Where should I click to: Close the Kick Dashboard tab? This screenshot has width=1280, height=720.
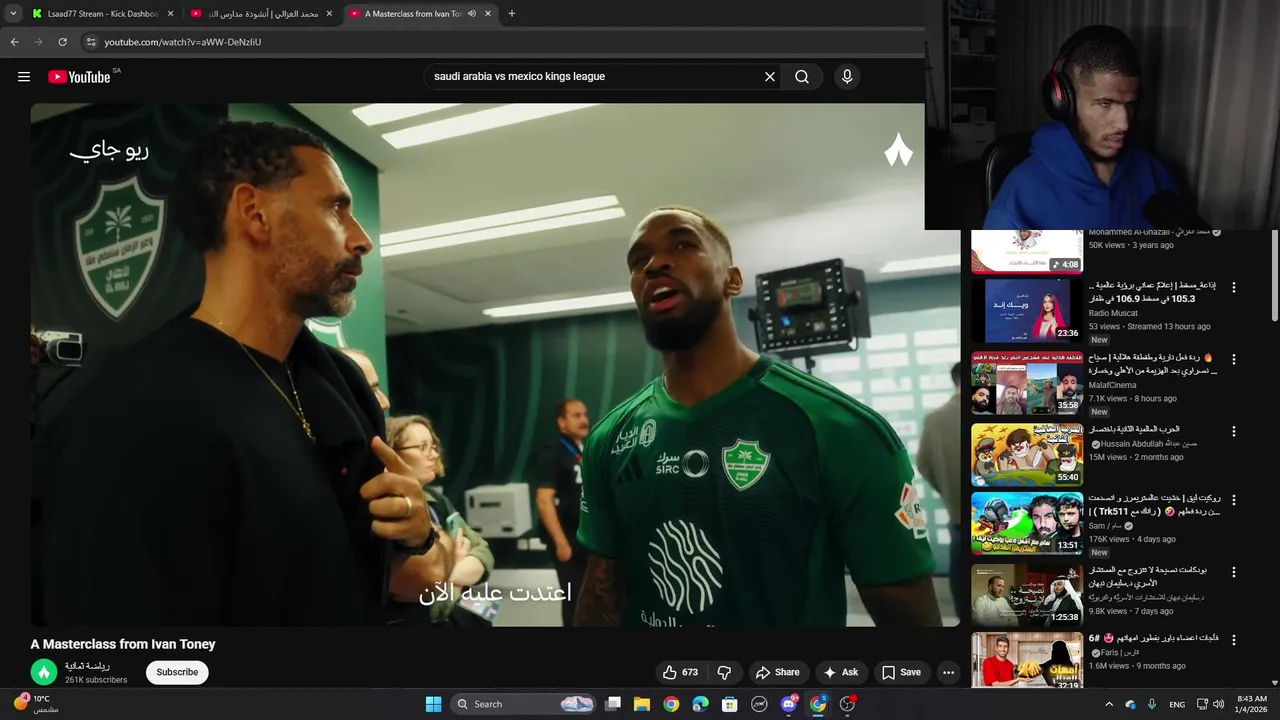tap(170, 14)
